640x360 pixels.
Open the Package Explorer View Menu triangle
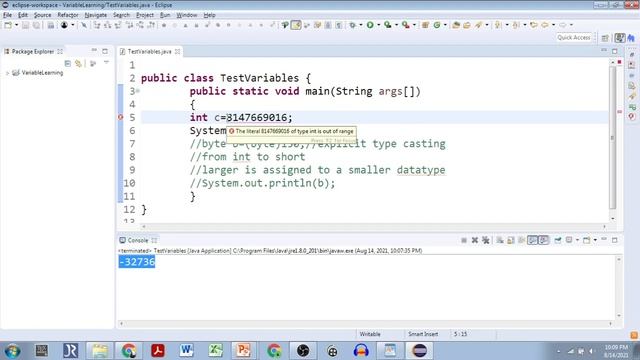point(106,63)
